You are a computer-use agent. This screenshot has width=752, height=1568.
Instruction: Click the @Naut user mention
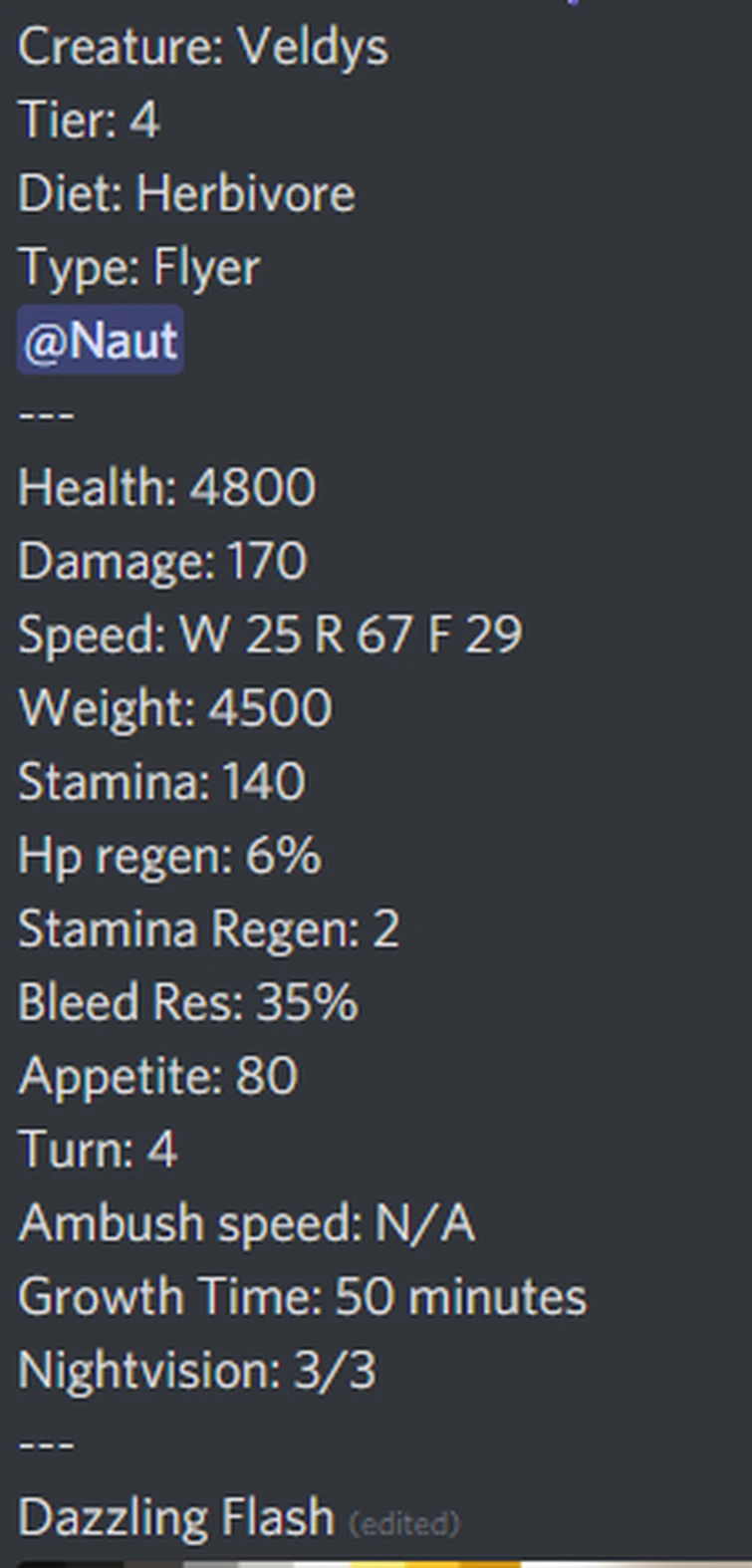(x=101, y=341)
